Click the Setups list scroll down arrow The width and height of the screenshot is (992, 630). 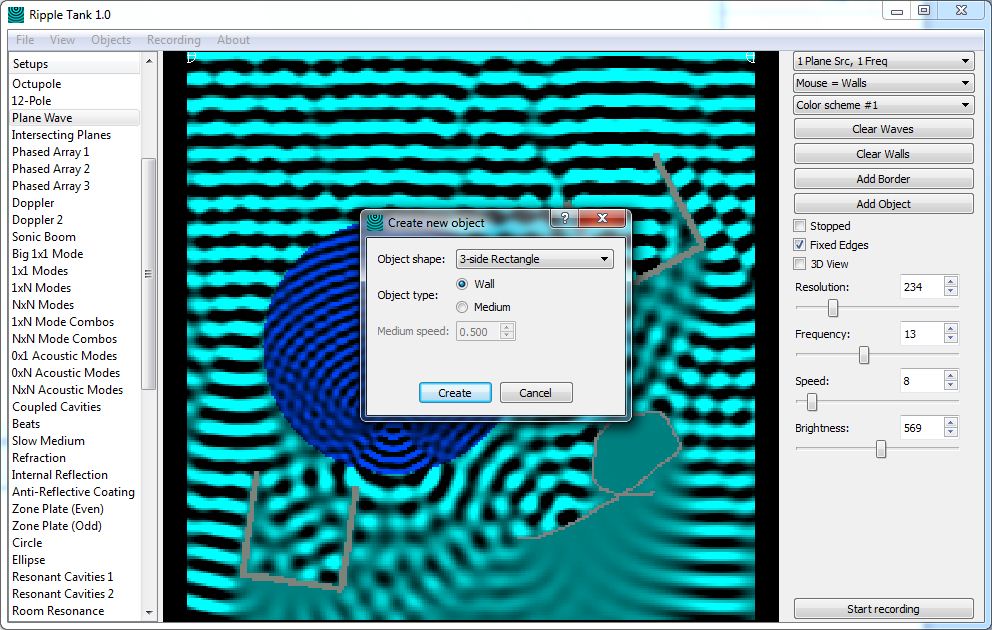click(149, 612)
